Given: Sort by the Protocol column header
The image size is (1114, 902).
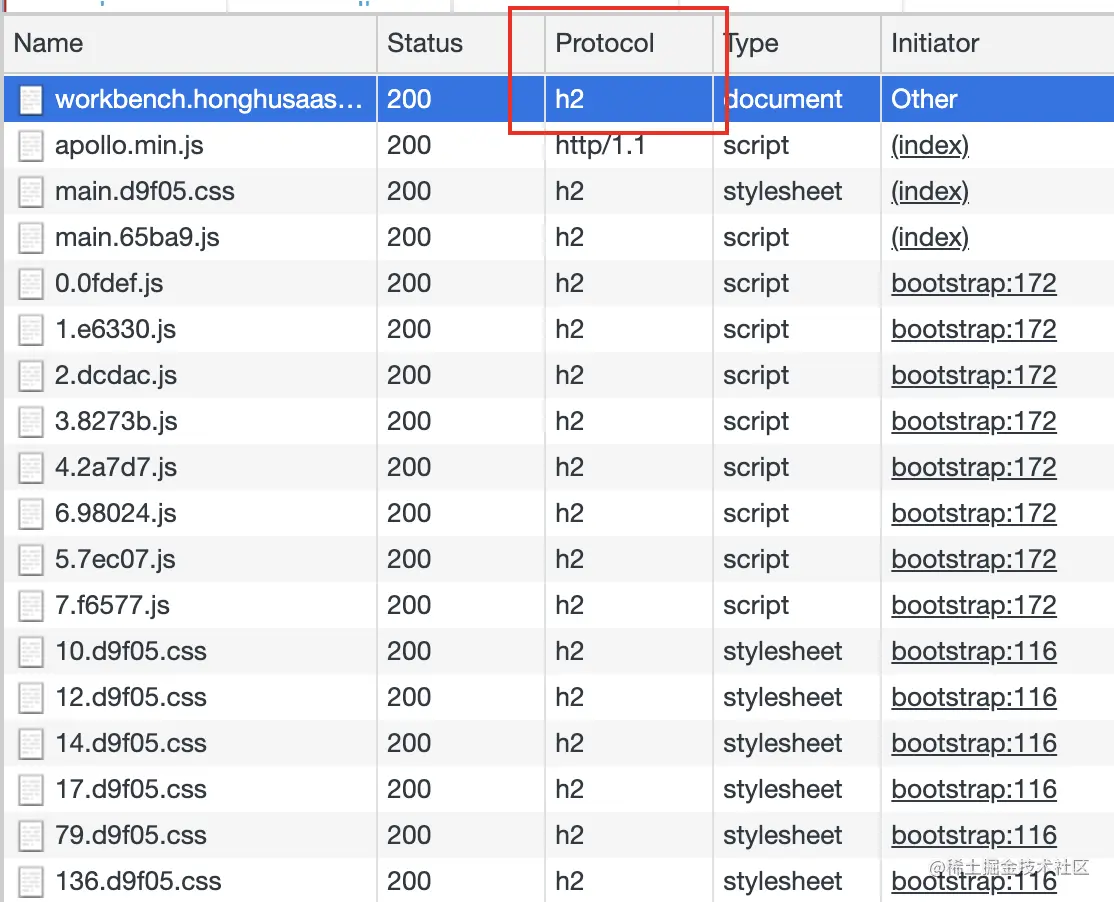Looking at the screenshot, I should click(605, 44).
